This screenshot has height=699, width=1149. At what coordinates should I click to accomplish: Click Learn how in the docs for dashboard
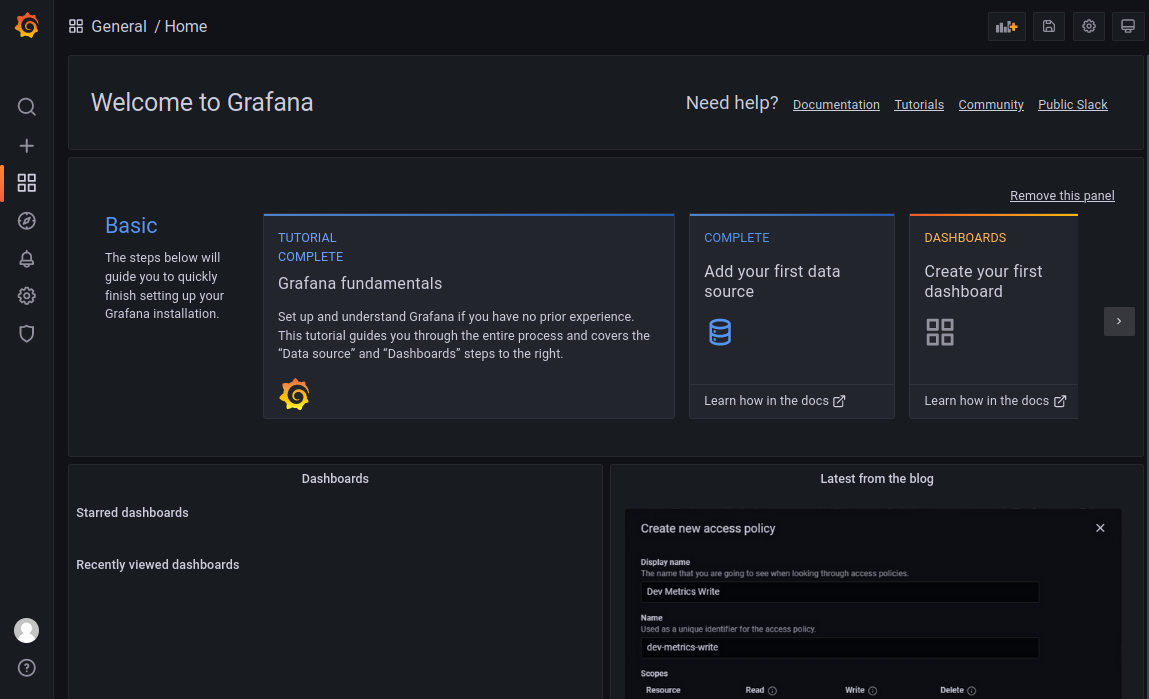[x=994, y=401]
